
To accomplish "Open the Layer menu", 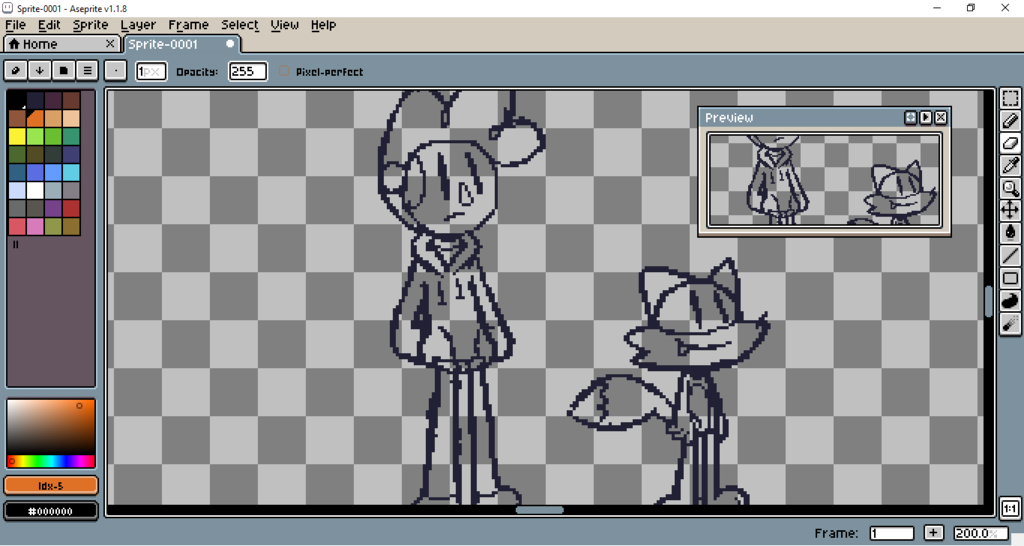I will [x=138, y=25].
